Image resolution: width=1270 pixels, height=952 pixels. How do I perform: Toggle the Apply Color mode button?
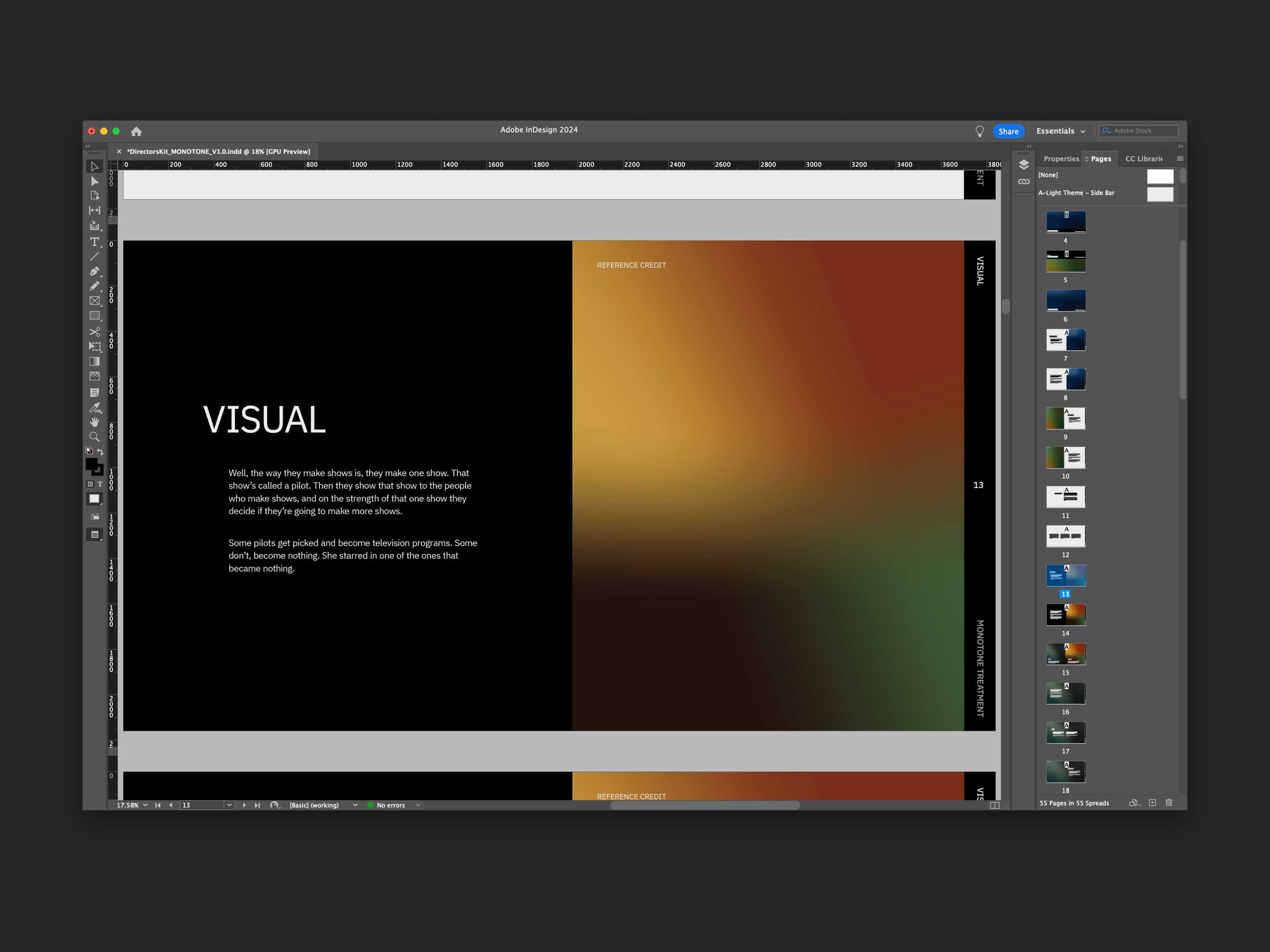(95, 499)
